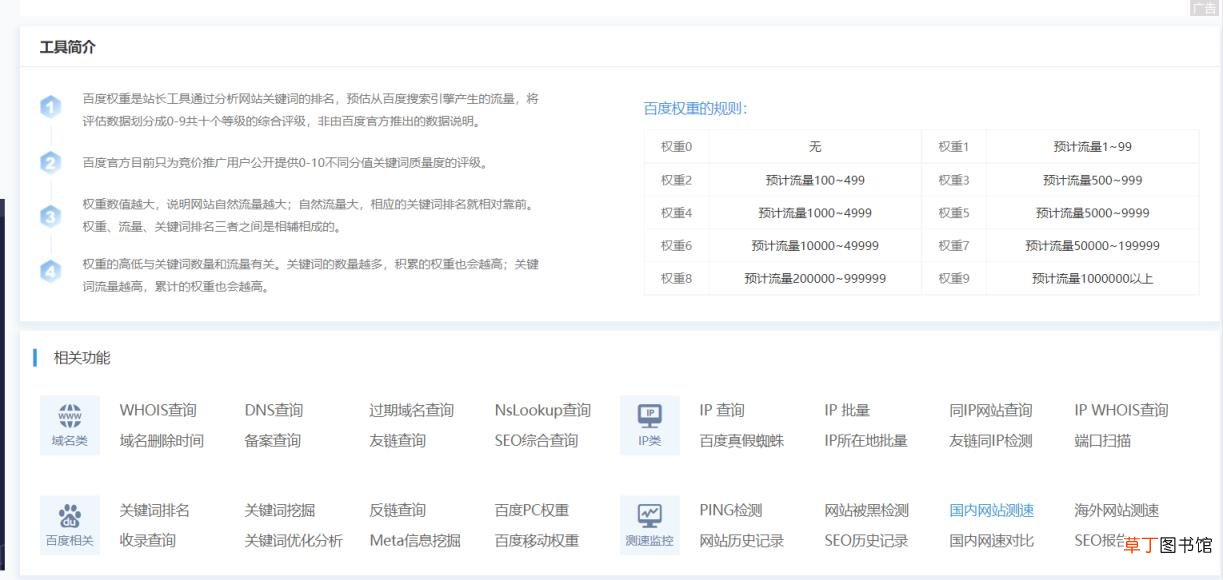Open 网站被黑检测 link
1223x580 pixels.
point(867,510)
